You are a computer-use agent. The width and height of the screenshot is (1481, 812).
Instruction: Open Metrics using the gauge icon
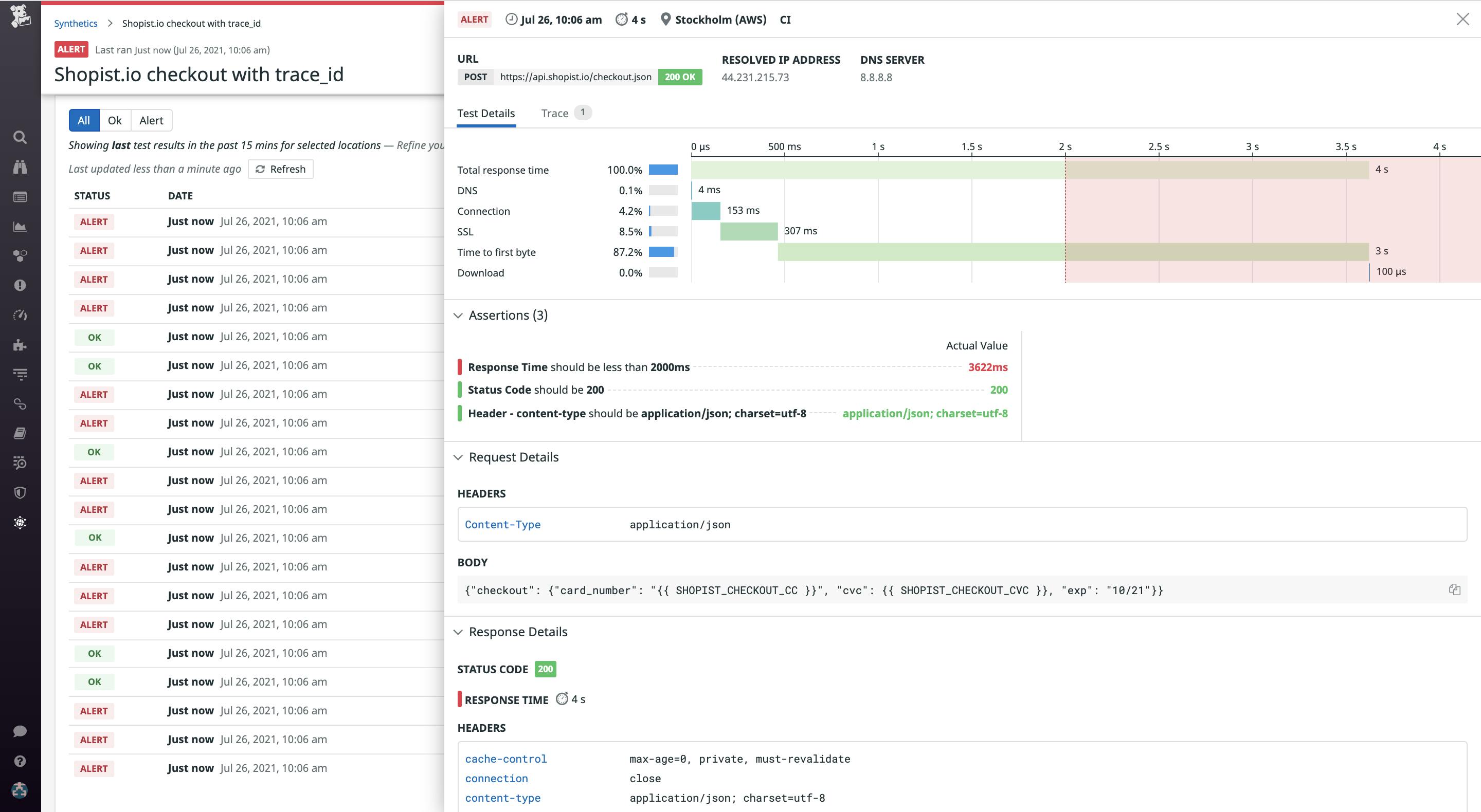click(20, 315)
